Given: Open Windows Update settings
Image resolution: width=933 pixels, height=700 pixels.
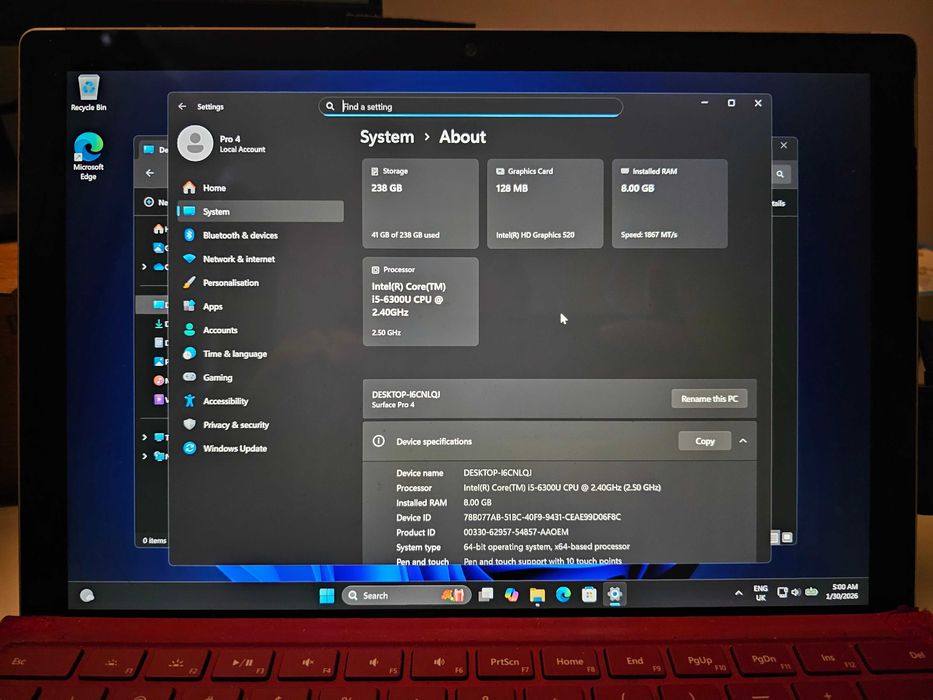Looking at the screenshot, I should pos(261,448).
